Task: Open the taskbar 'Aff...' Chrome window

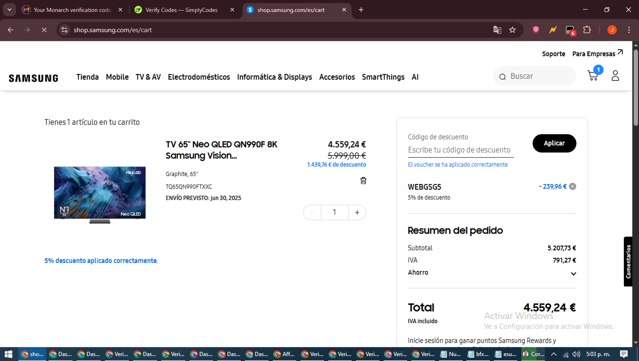Action: (284, 354)
